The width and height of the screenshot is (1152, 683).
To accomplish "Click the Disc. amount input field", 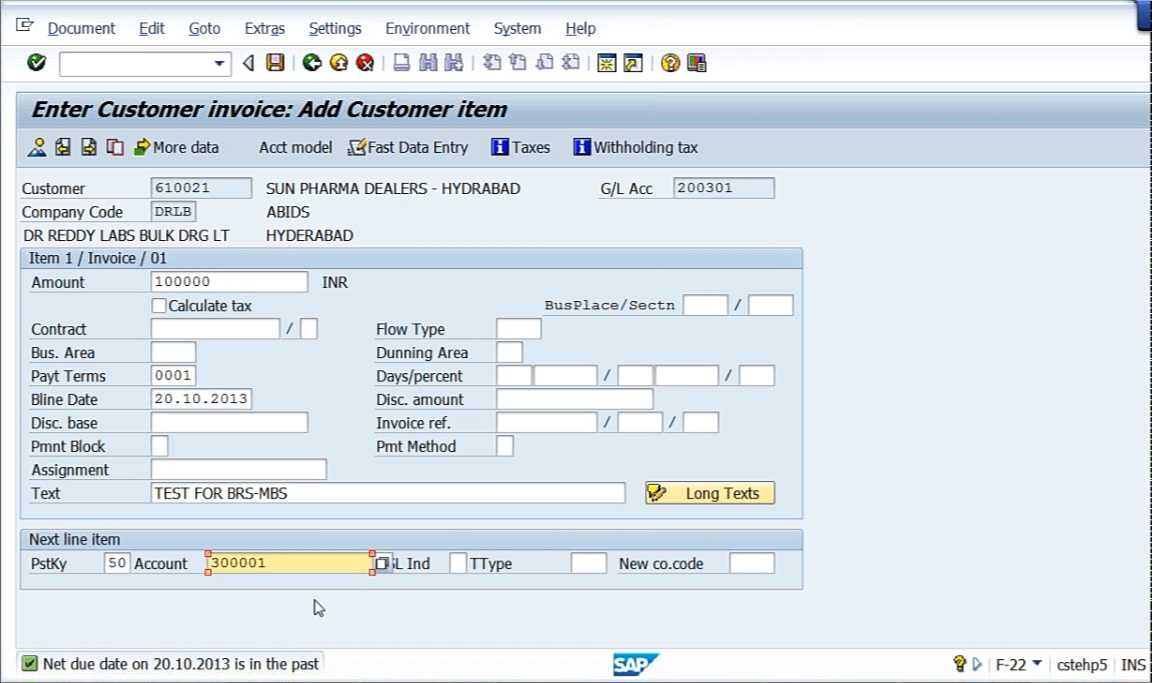I will tap(575, 399).
